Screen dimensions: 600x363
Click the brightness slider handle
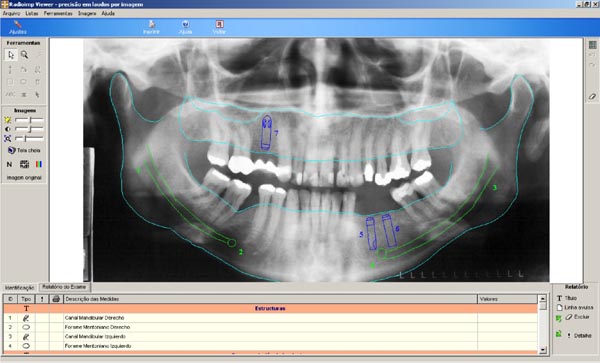click(x=31, y=120)
